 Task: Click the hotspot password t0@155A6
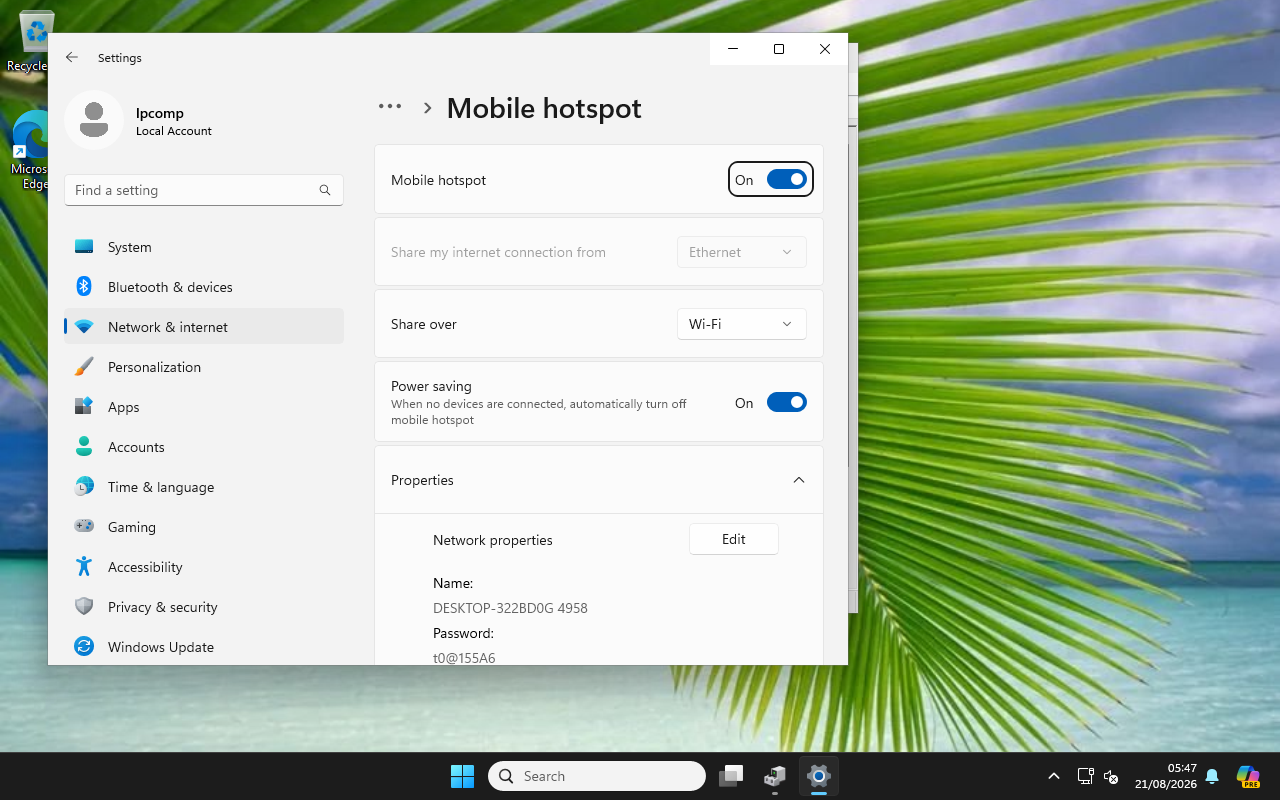point(464,658)
